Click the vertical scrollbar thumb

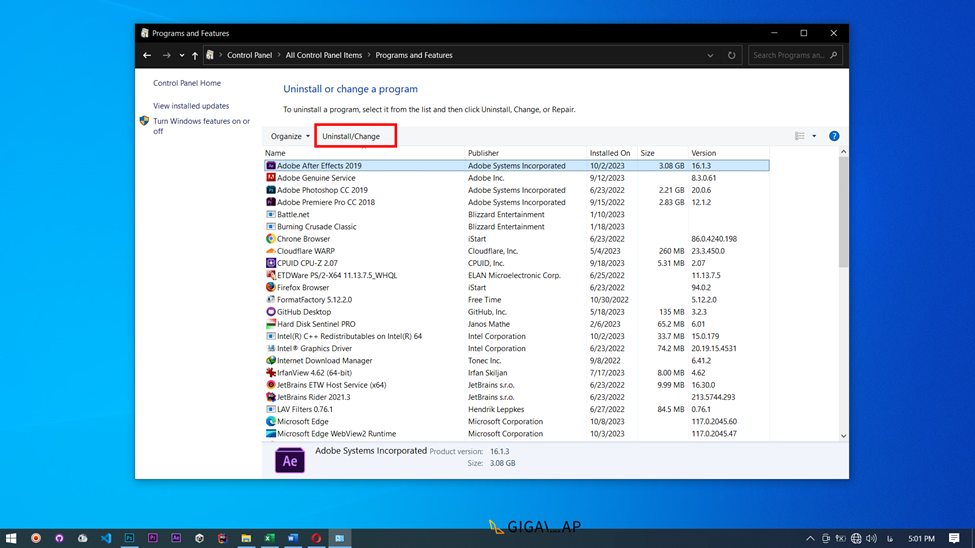pyautogui.click(x=843, y=212)
